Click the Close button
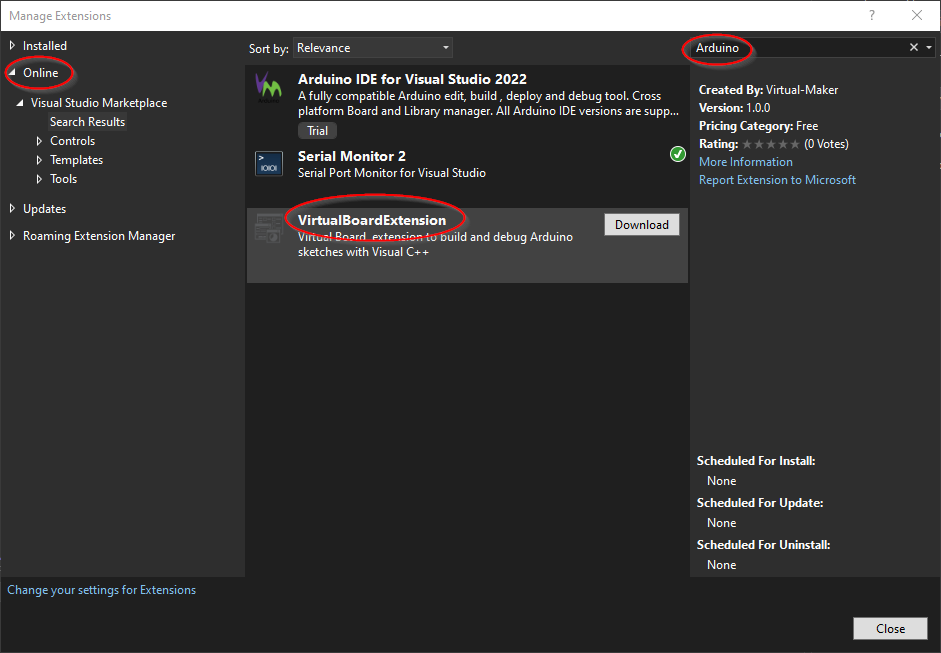 tap(891, 628)
